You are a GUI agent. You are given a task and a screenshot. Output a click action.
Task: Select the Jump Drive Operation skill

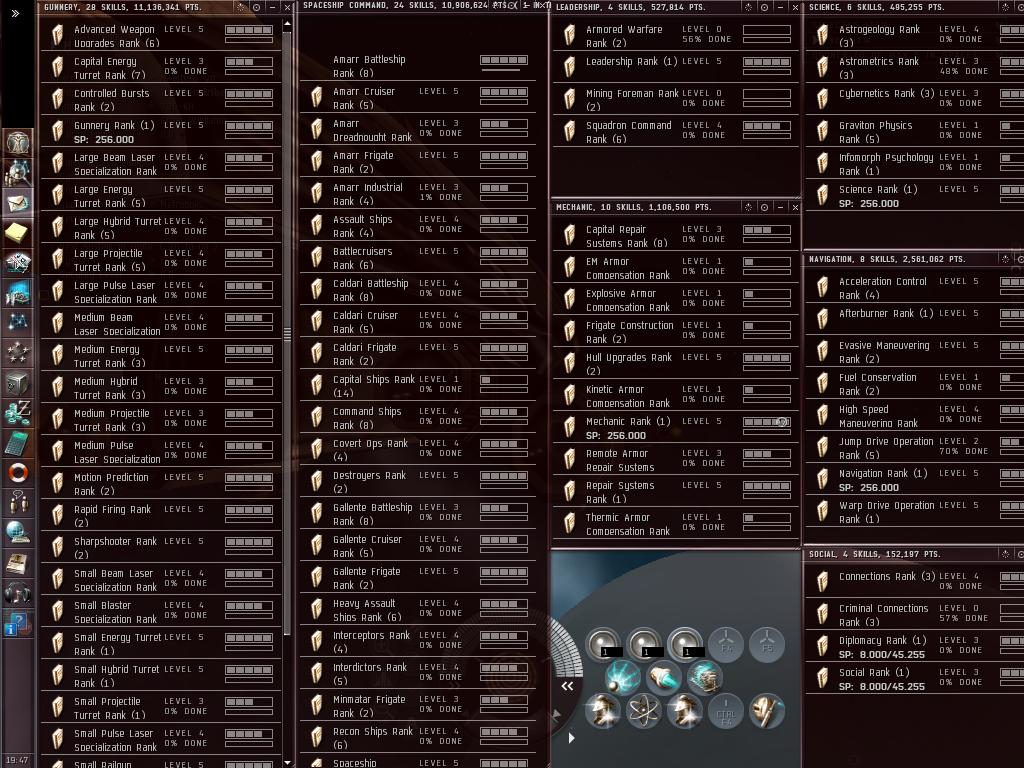pyautogui.click(x=914, y=447)
